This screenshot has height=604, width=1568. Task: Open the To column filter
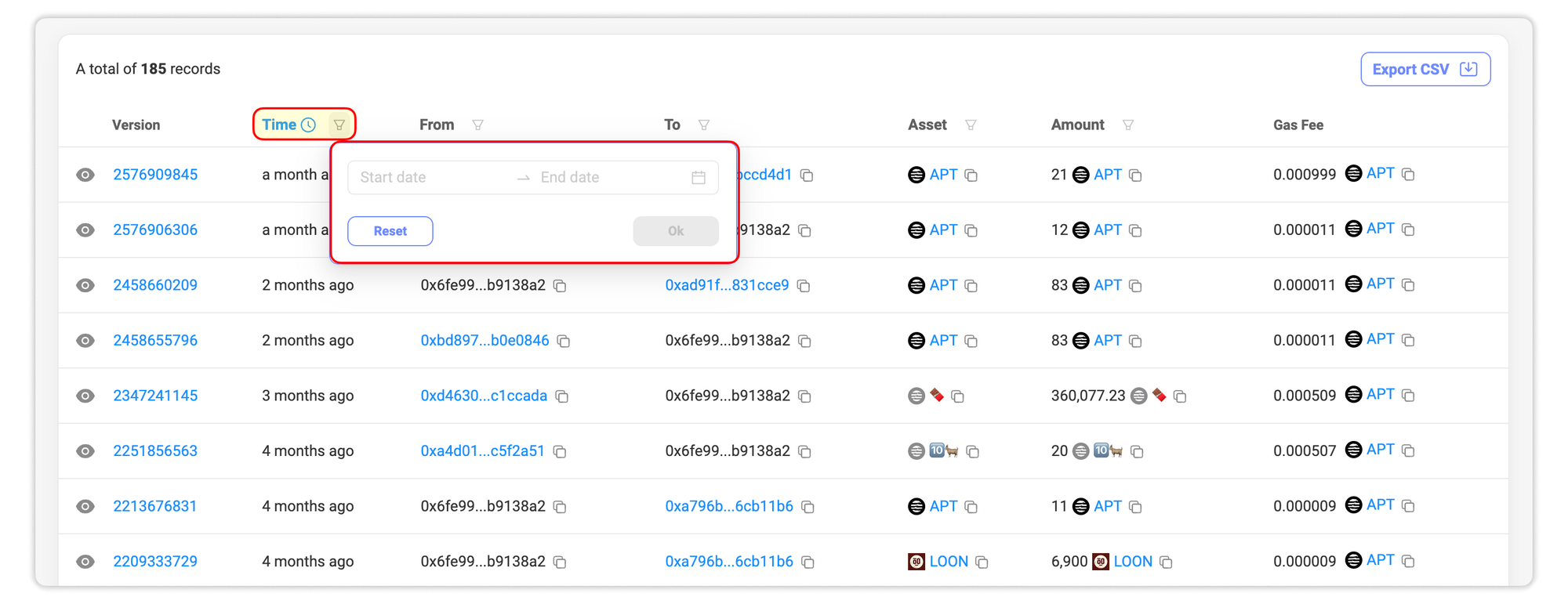click(x=704, y=125)
